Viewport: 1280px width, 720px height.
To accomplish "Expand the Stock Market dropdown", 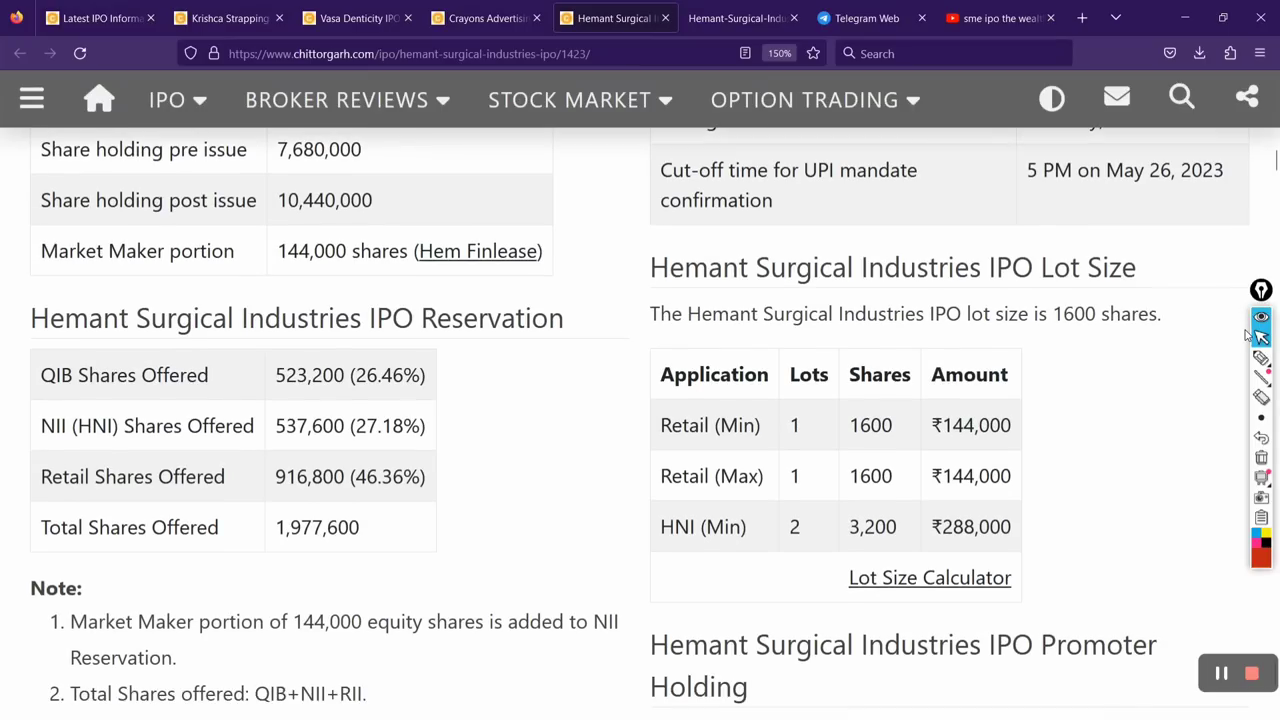I will click(x=580, y=100).
